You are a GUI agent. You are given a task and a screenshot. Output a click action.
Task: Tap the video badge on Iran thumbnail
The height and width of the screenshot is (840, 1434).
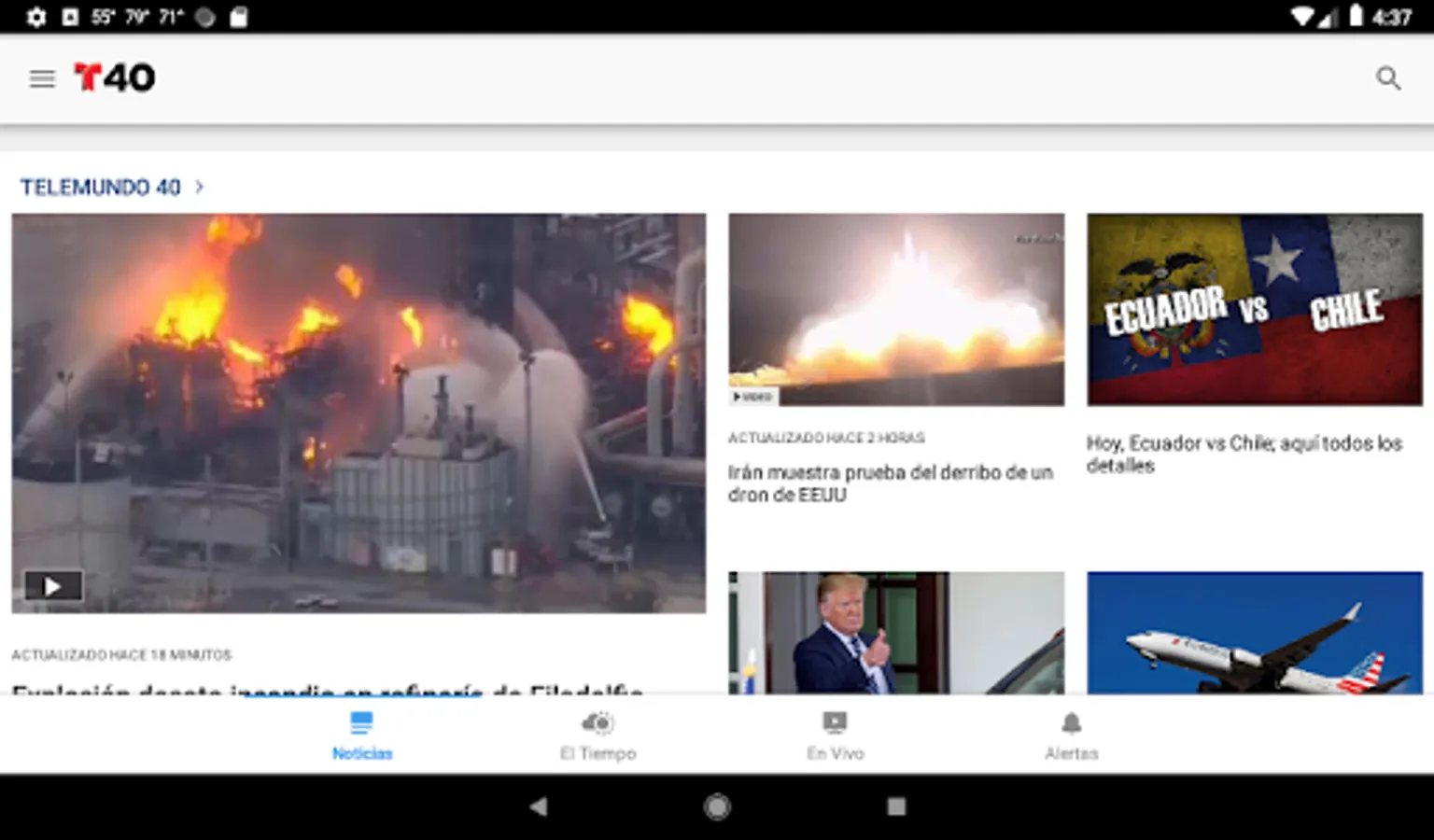(752, 397)
